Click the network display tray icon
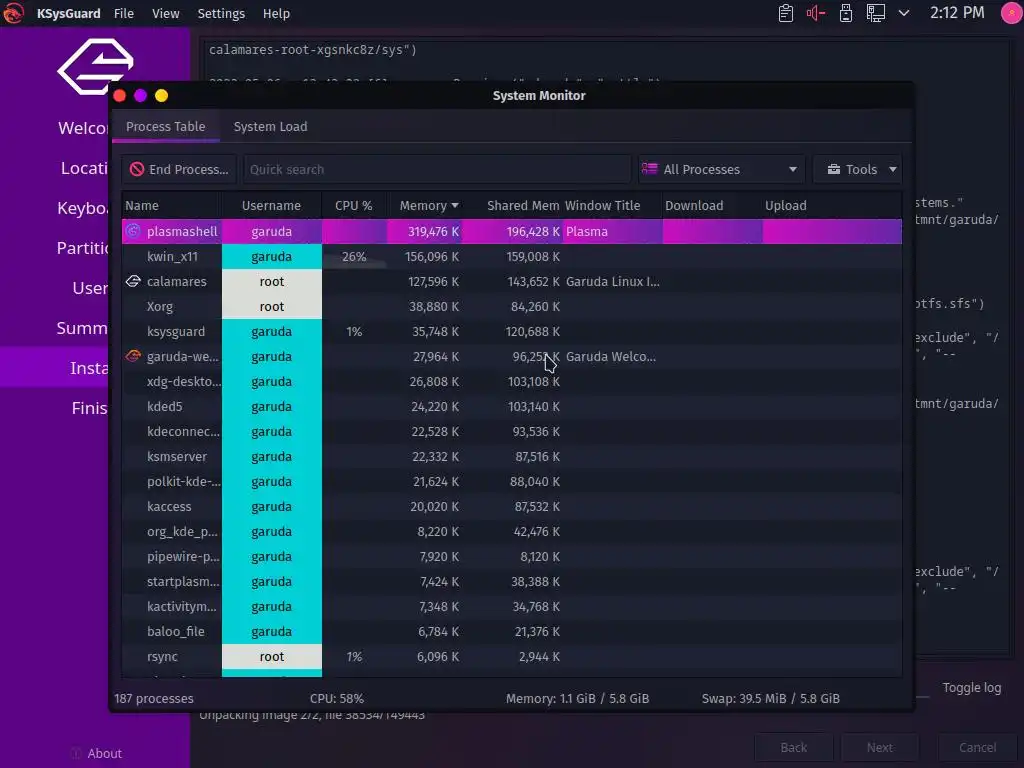 (876, 13)
